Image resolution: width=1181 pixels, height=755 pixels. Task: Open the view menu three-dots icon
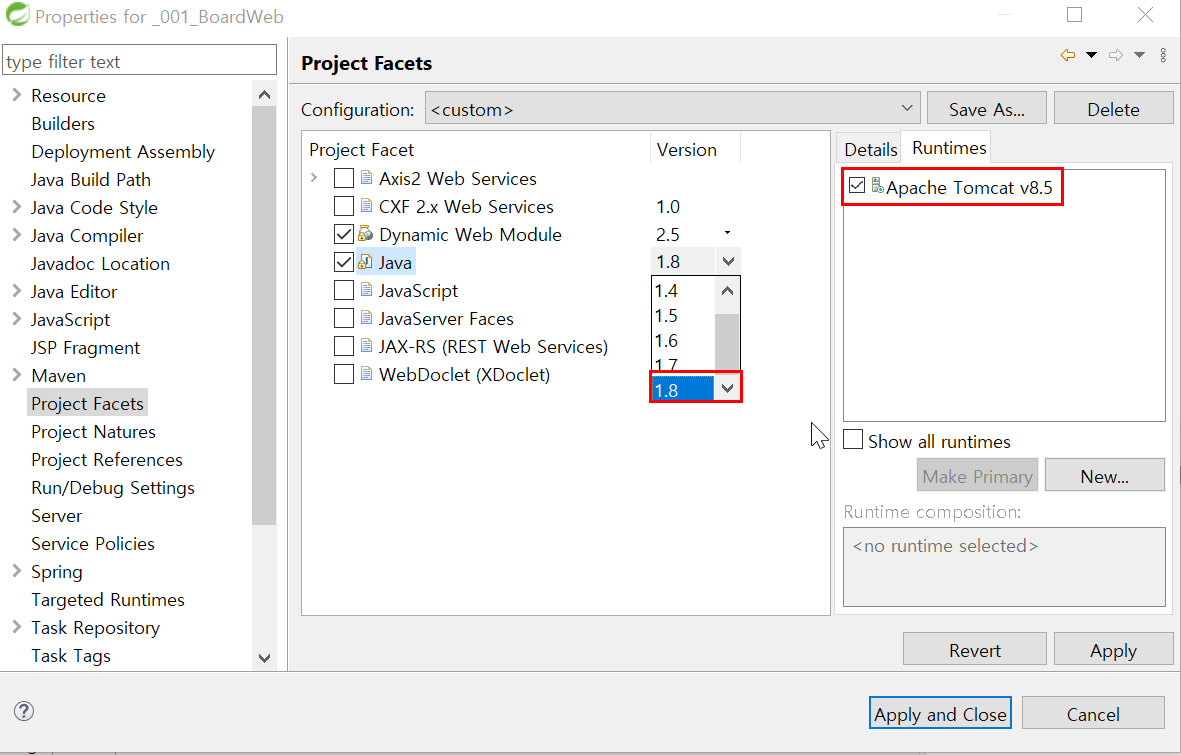tap(1163, 55)
